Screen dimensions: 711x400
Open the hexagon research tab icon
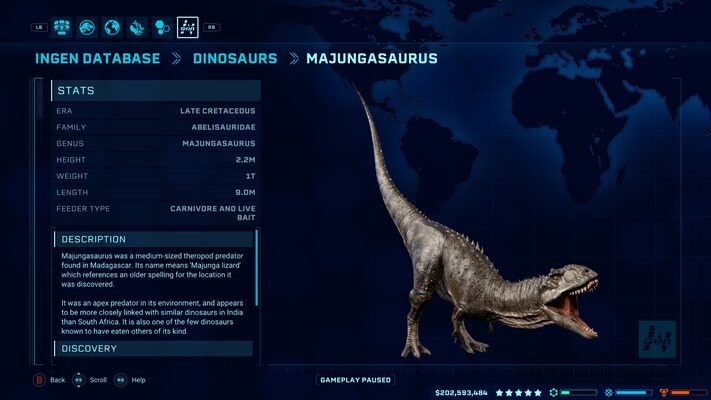pyautogui.click(x=162, y=27)
